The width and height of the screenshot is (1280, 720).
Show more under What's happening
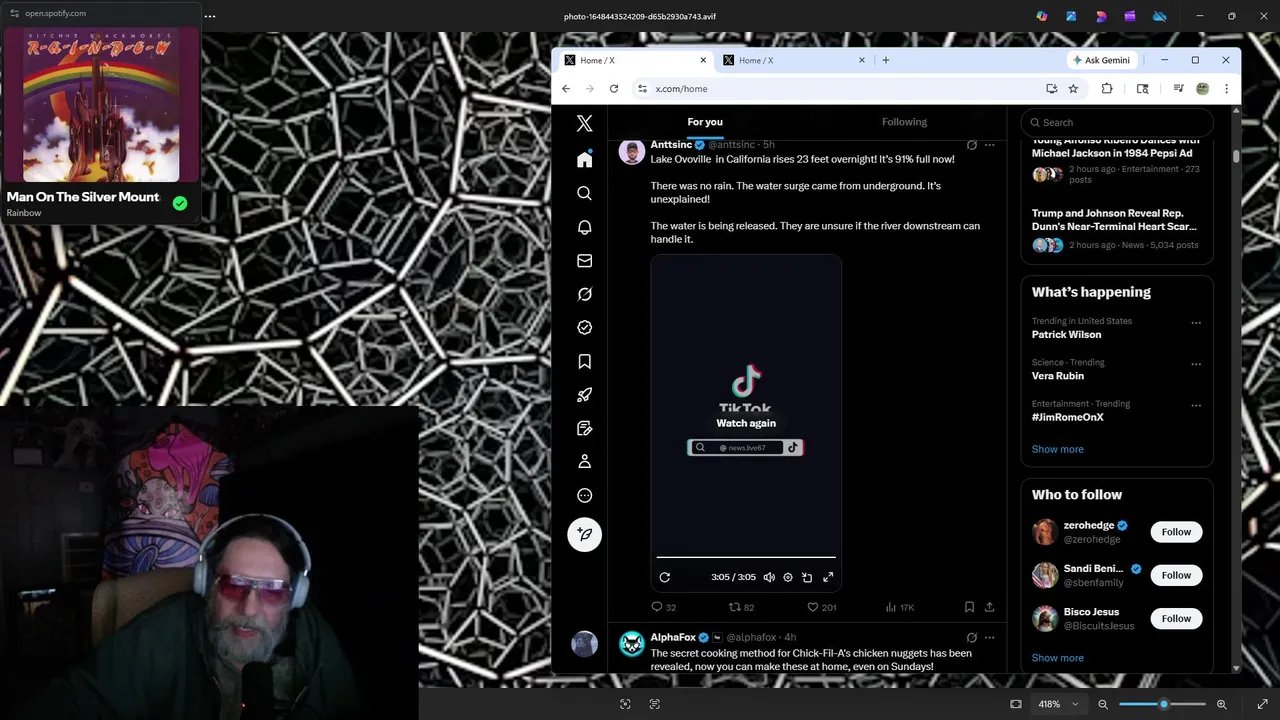point(1057,449)
